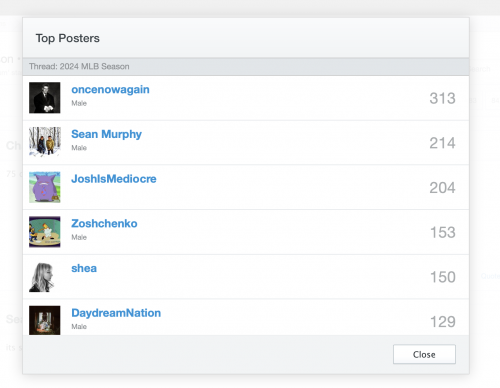Click Sean Murphy's snowy avatar image
This screenshot has height=388, width=500.
pos(45,142)
